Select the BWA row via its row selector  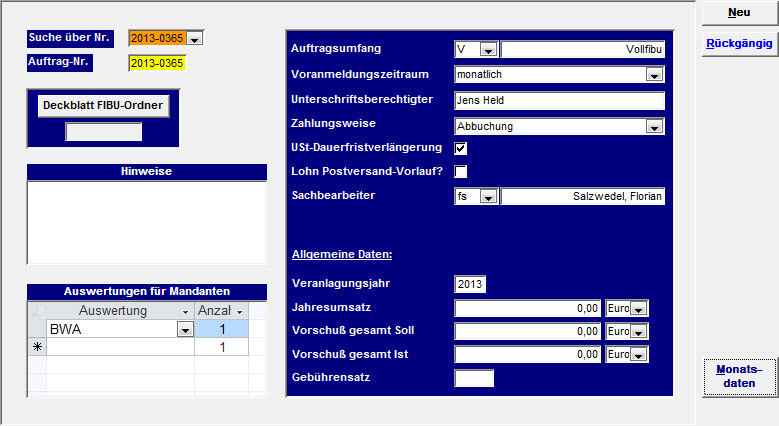click(x=37, y=329)
